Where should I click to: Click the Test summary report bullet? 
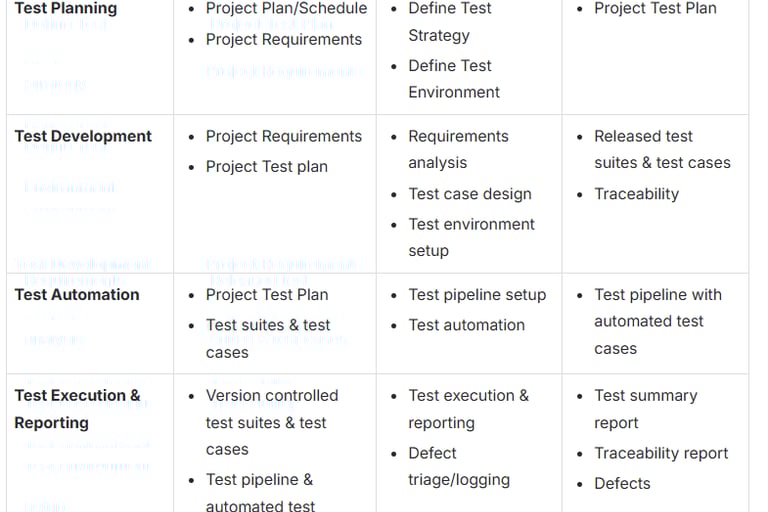pos(645,408)
